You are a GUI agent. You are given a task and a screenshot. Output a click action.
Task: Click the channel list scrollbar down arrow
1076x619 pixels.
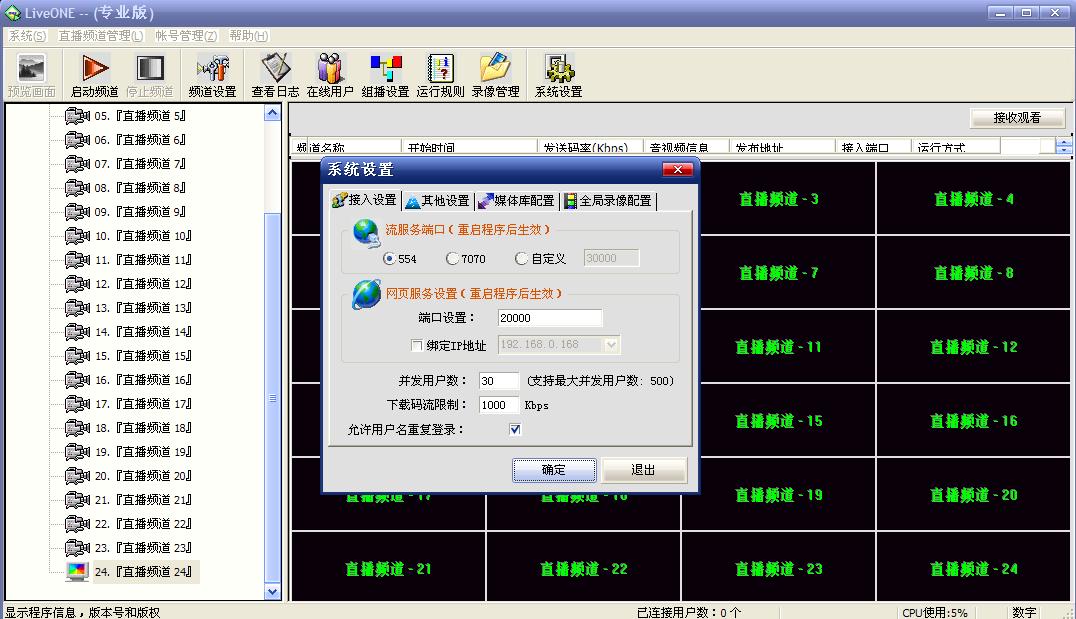tap(272, 591)
